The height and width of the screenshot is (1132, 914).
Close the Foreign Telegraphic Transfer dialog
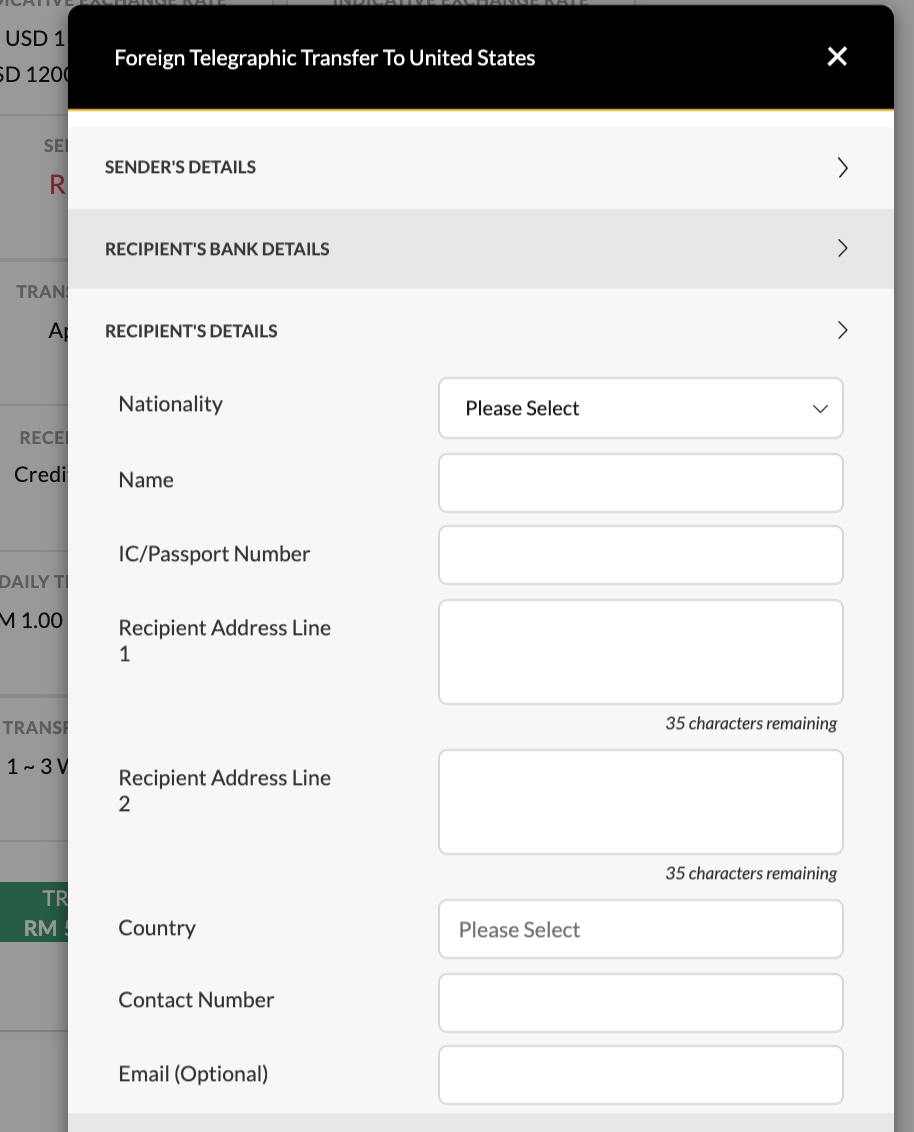pyautogui.click(x=837, y=56)
